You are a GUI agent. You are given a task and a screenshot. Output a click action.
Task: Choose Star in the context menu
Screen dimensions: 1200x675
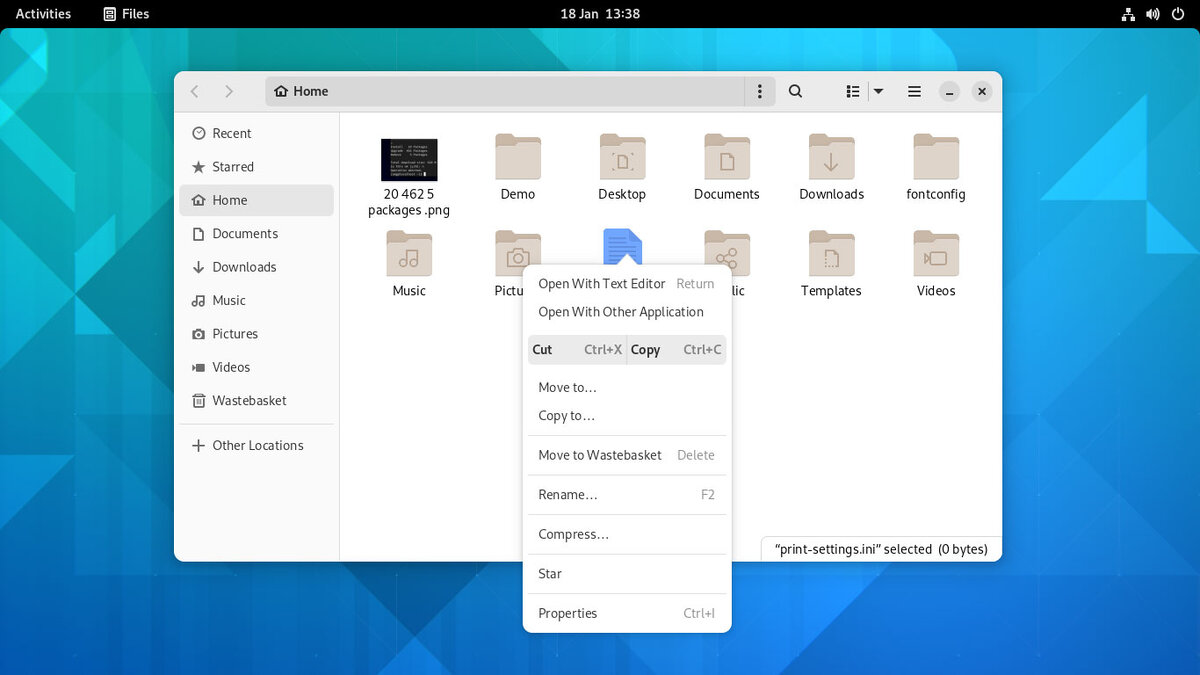(x=627, y=574)
